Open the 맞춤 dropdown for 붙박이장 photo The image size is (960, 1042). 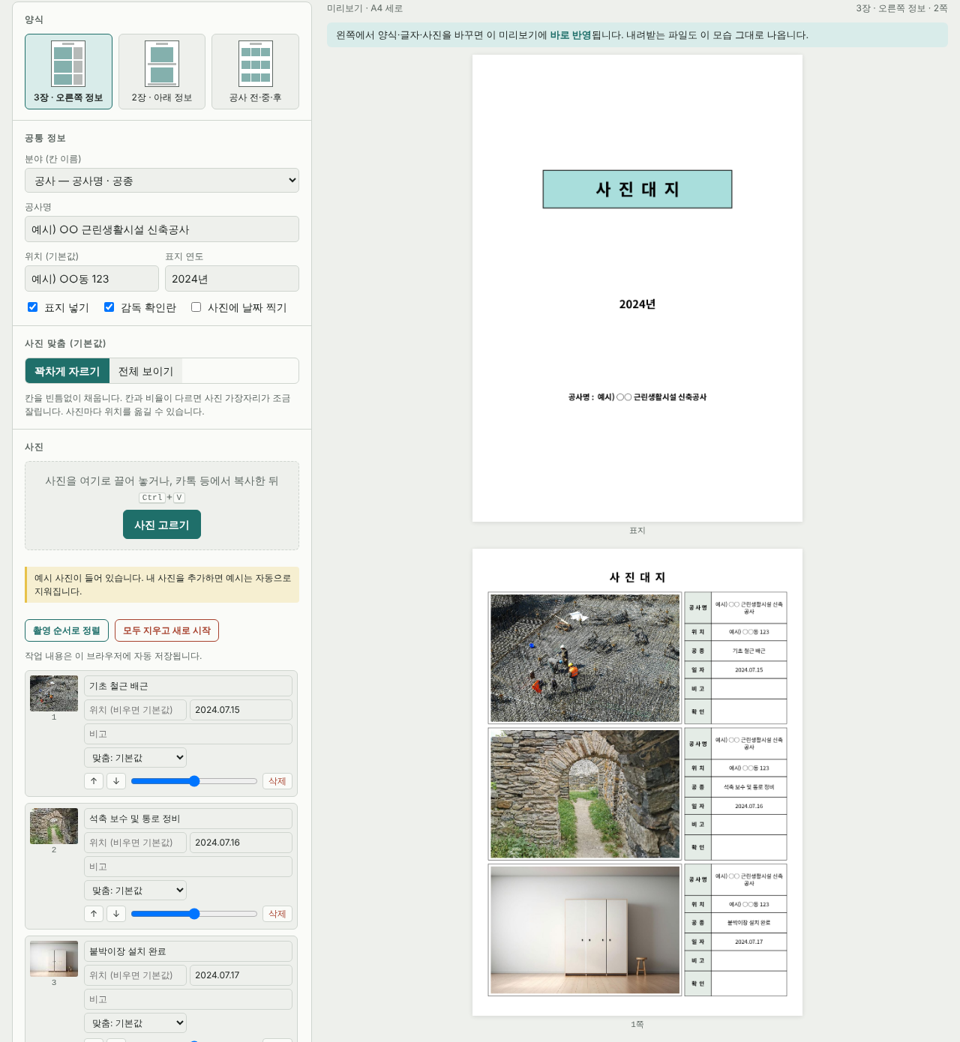(136, 1023)
